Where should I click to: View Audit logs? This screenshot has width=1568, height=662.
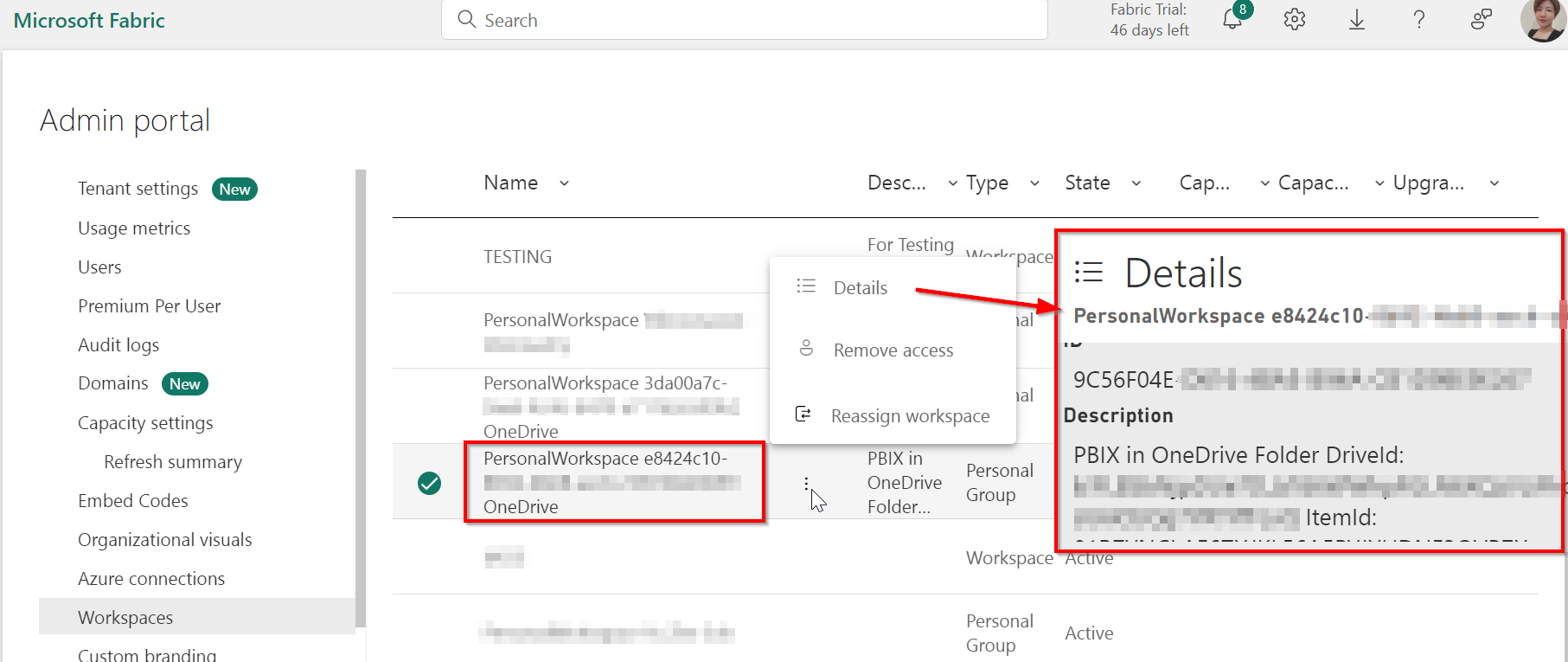118,345
